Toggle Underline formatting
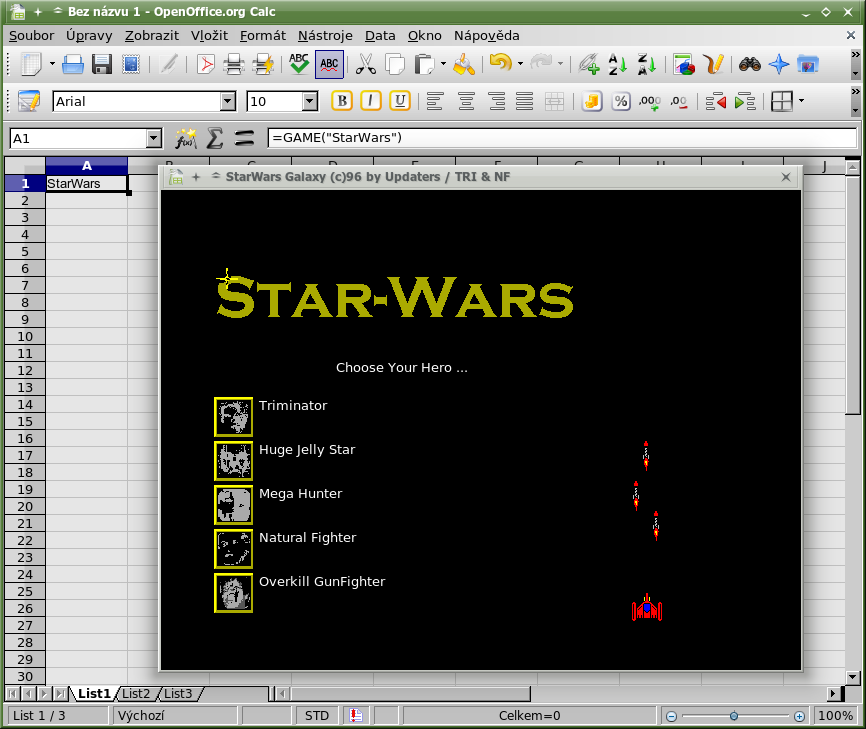Viewport: 866px width, 729px height. [x=400, y=101]
